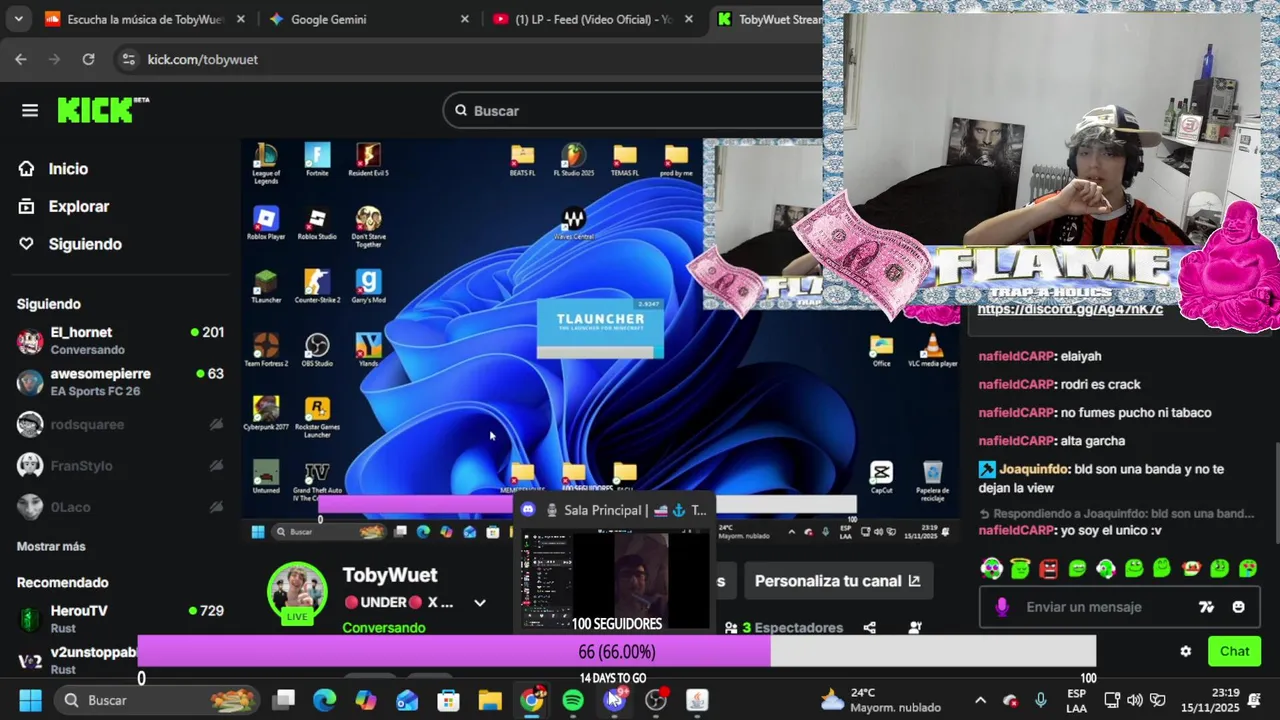
Task: Open Outlook from taskbar
Action: (x=408, y=700)
